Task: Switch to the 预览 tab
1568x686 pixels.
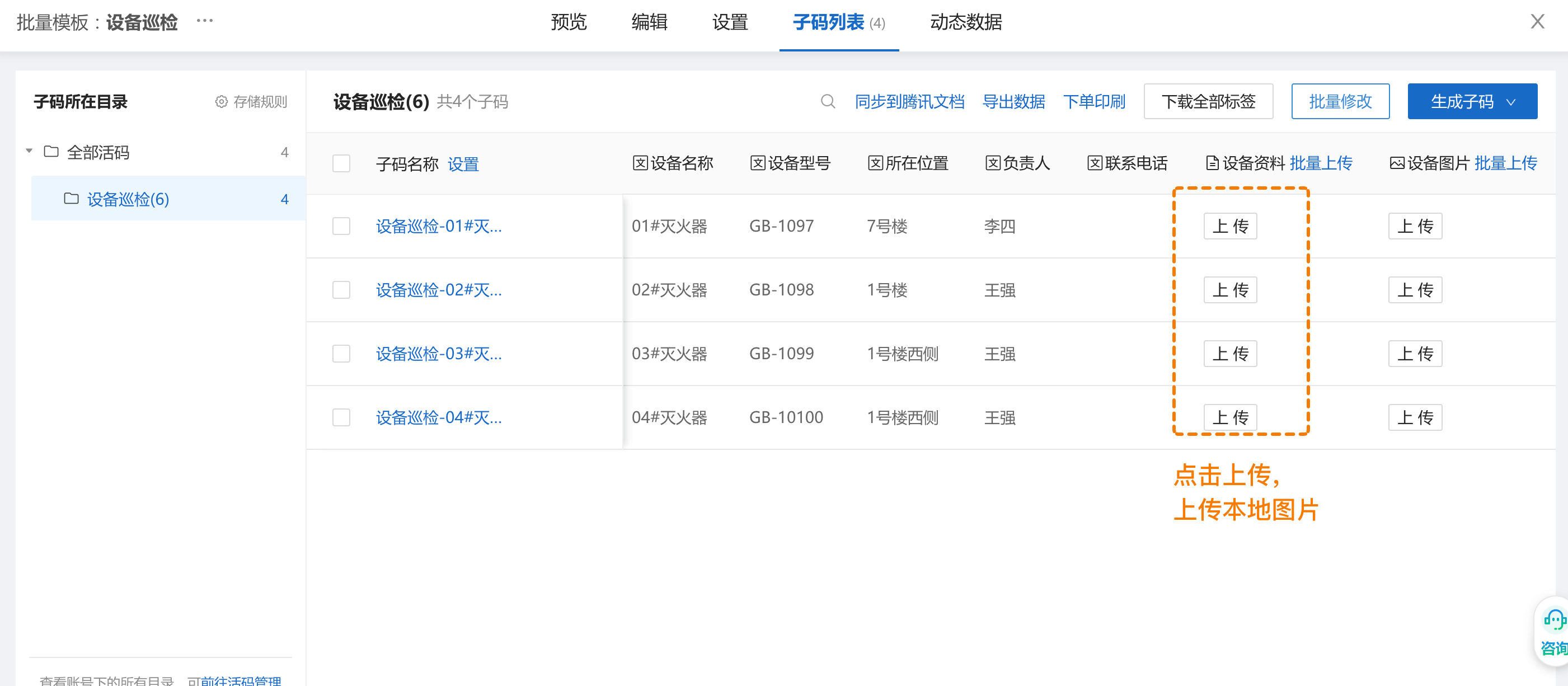Action: pos(569,22)
